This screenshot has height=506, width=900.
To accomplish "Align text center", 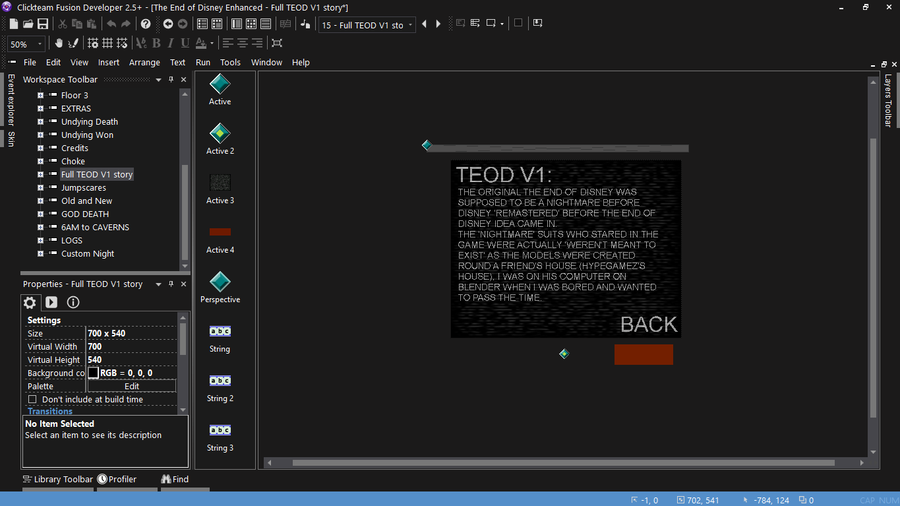I will tap(243, 43).
